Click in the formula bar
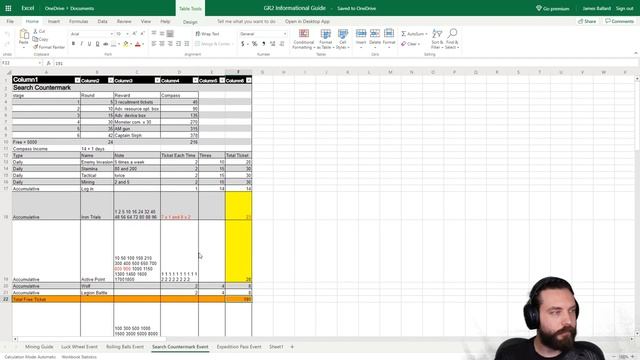 point(343,63)
